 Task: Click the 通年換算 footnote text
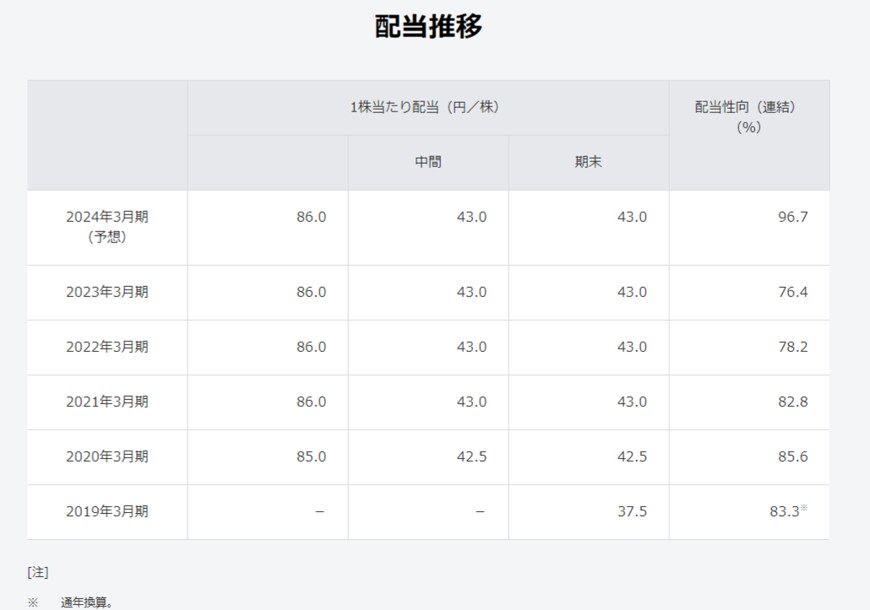tap(86, 602)
